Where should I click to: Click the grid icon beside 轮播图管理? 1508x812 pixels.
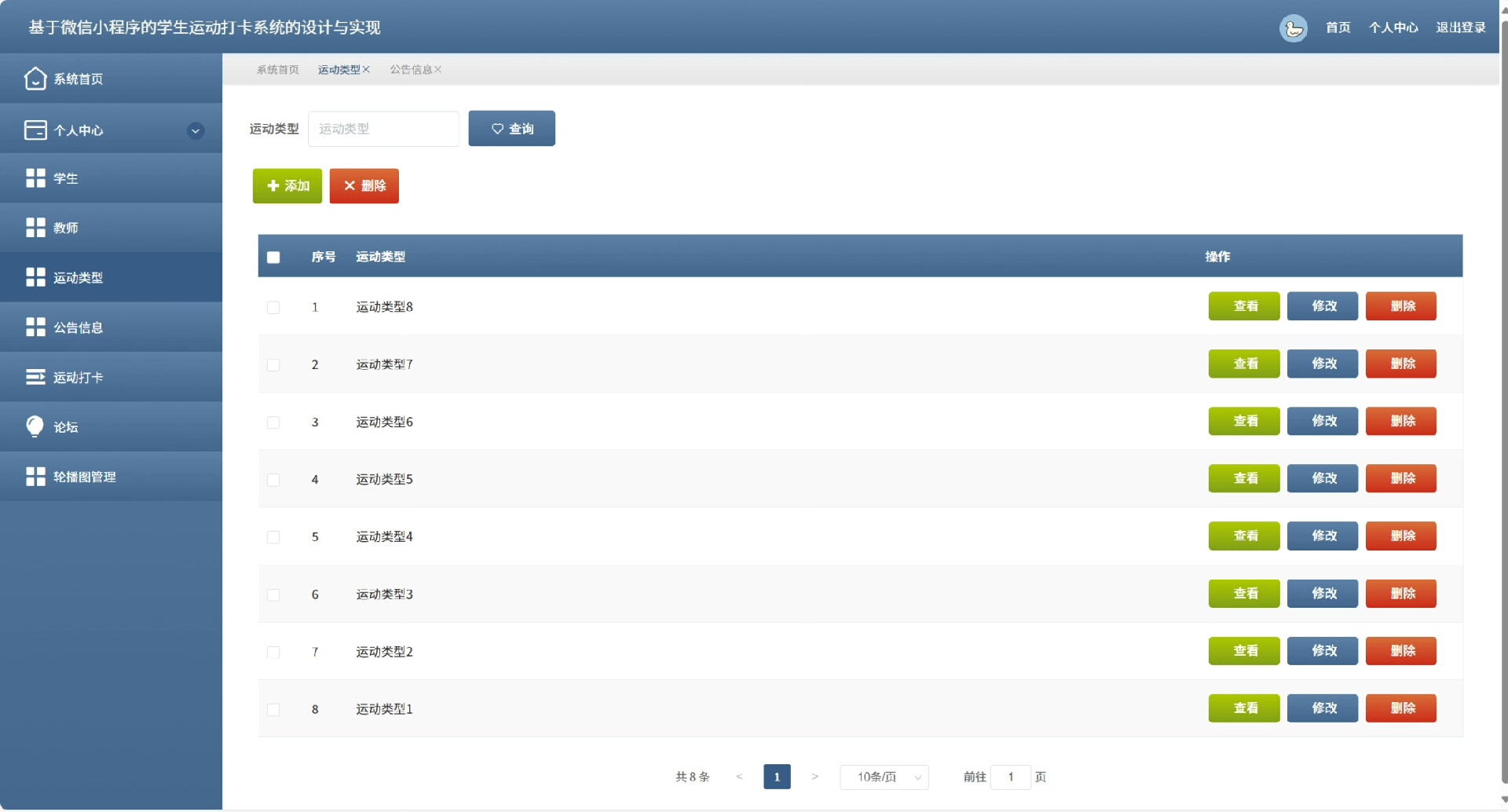point(35,477)
